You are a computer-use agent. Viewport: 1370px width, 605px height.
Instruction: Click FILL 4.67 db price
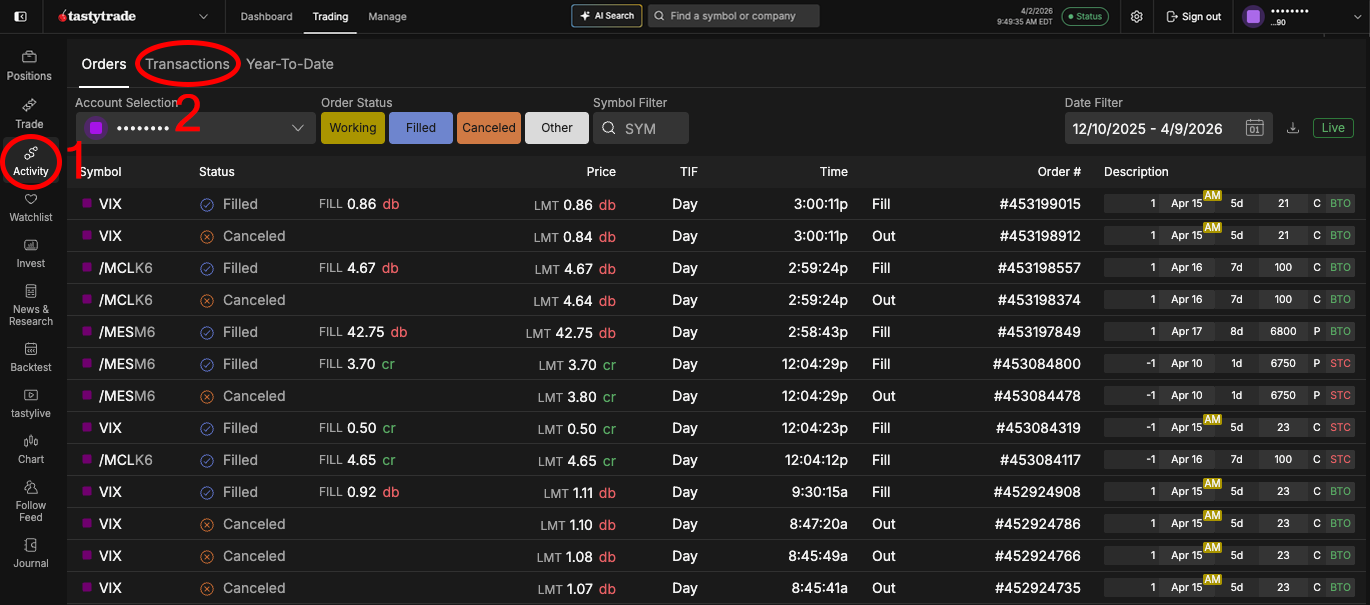click(x=359, y=268)
